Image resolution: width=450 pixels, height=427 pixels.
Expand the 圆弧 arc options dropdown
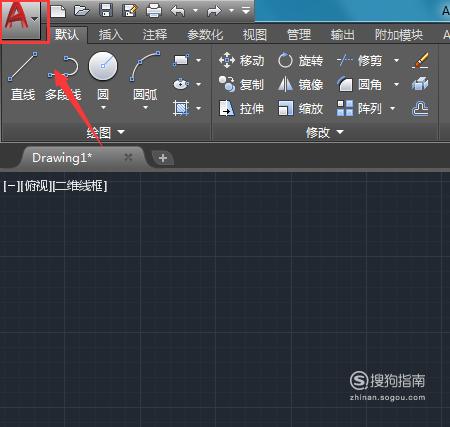(x=145, y=108)
